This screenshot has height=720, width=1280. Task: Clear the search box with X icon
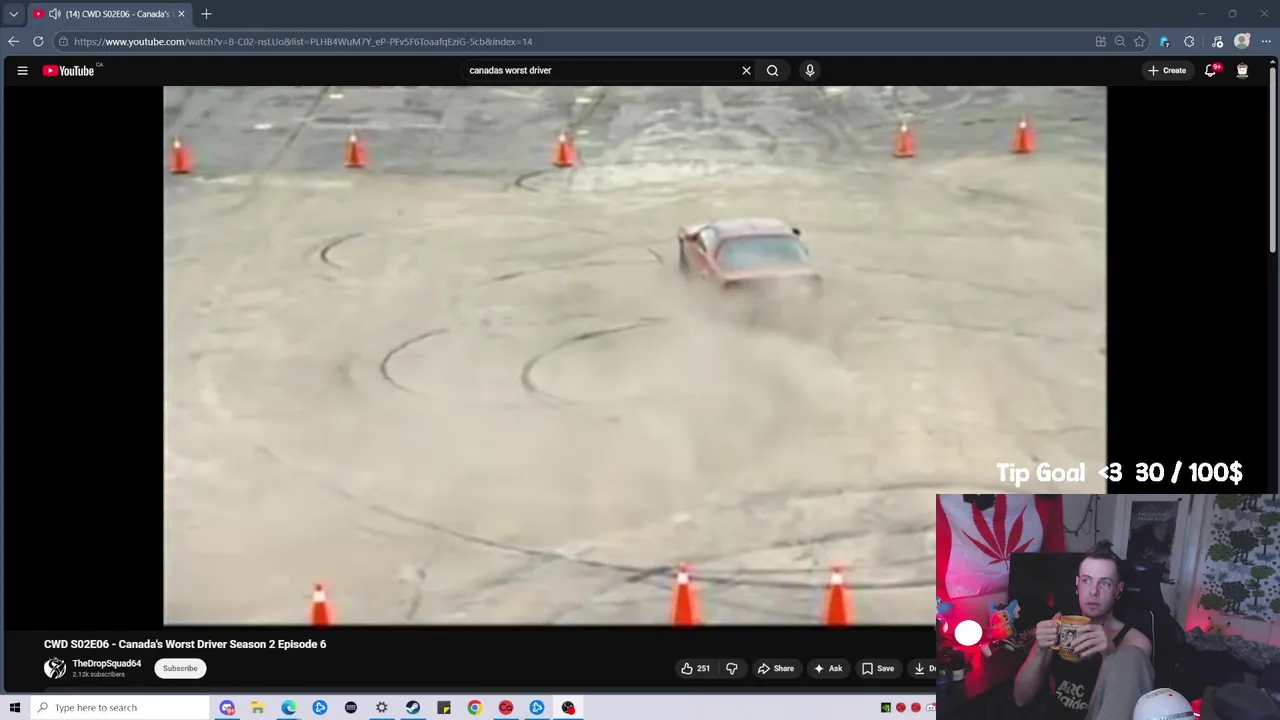tap(746, 70)
